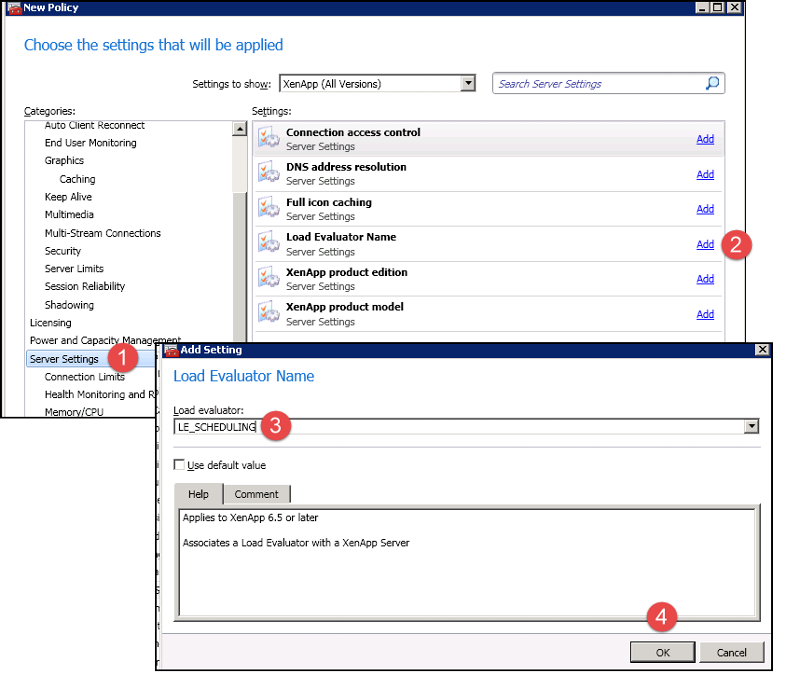Click the DNS address resolution setting title
This screenshot has height=686, width=800.
pyautogui.click(x=346, y=167)
